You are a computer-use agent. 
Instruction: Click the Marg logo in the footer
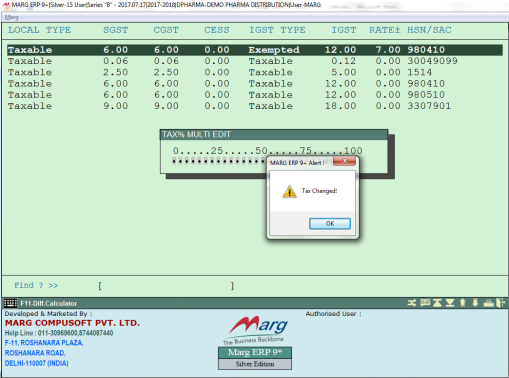(255, 330)
